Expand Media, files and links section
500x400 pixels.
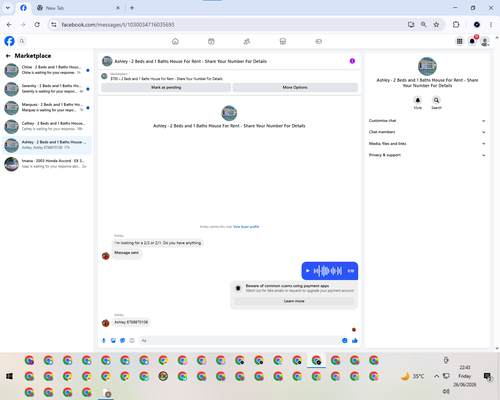[427, 144]
